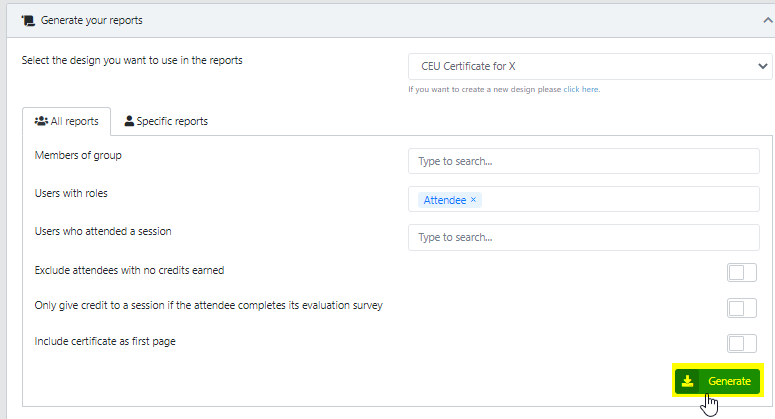The width and height of the screenshot is (775, 419).
Task: Toggle Include certificate as first page
Action: (741, 343)
